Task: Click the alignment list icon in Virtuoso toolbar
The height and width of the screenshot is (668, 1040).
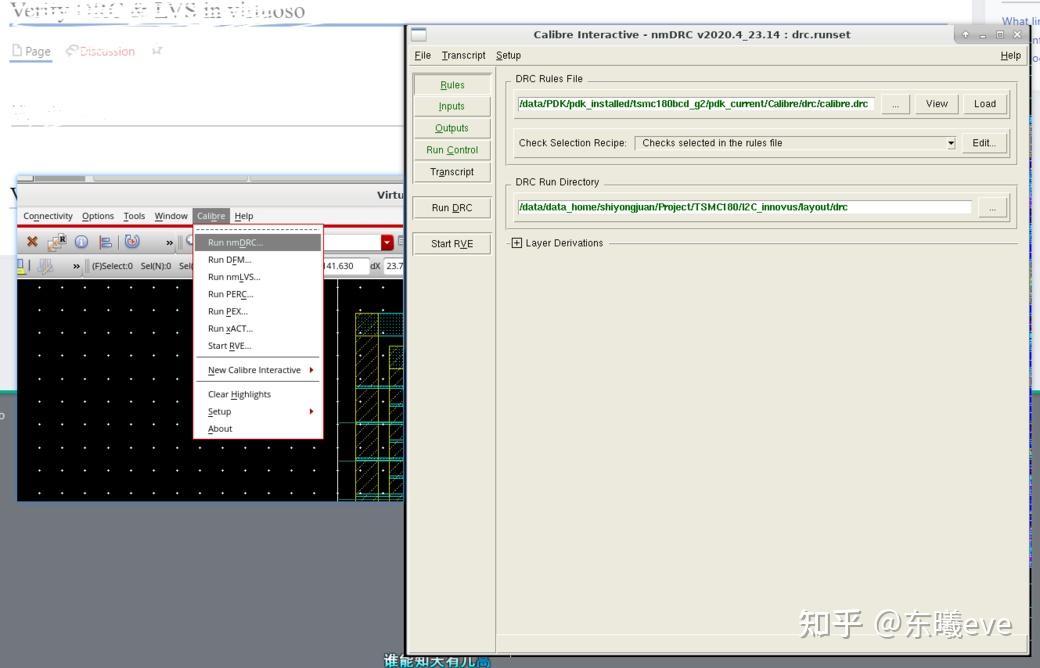Action: coord(104,241)
